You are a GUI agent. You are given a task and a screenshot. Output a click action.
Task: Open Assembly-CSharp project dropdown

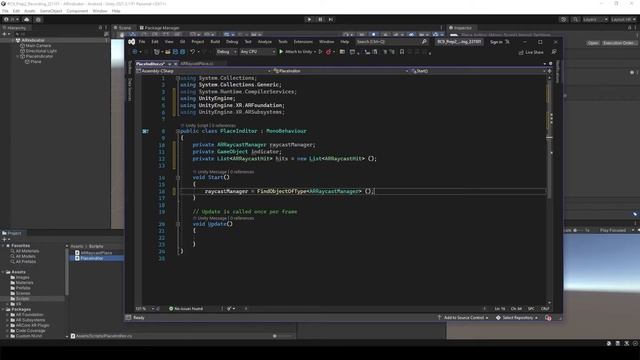(x=203, y=71)
